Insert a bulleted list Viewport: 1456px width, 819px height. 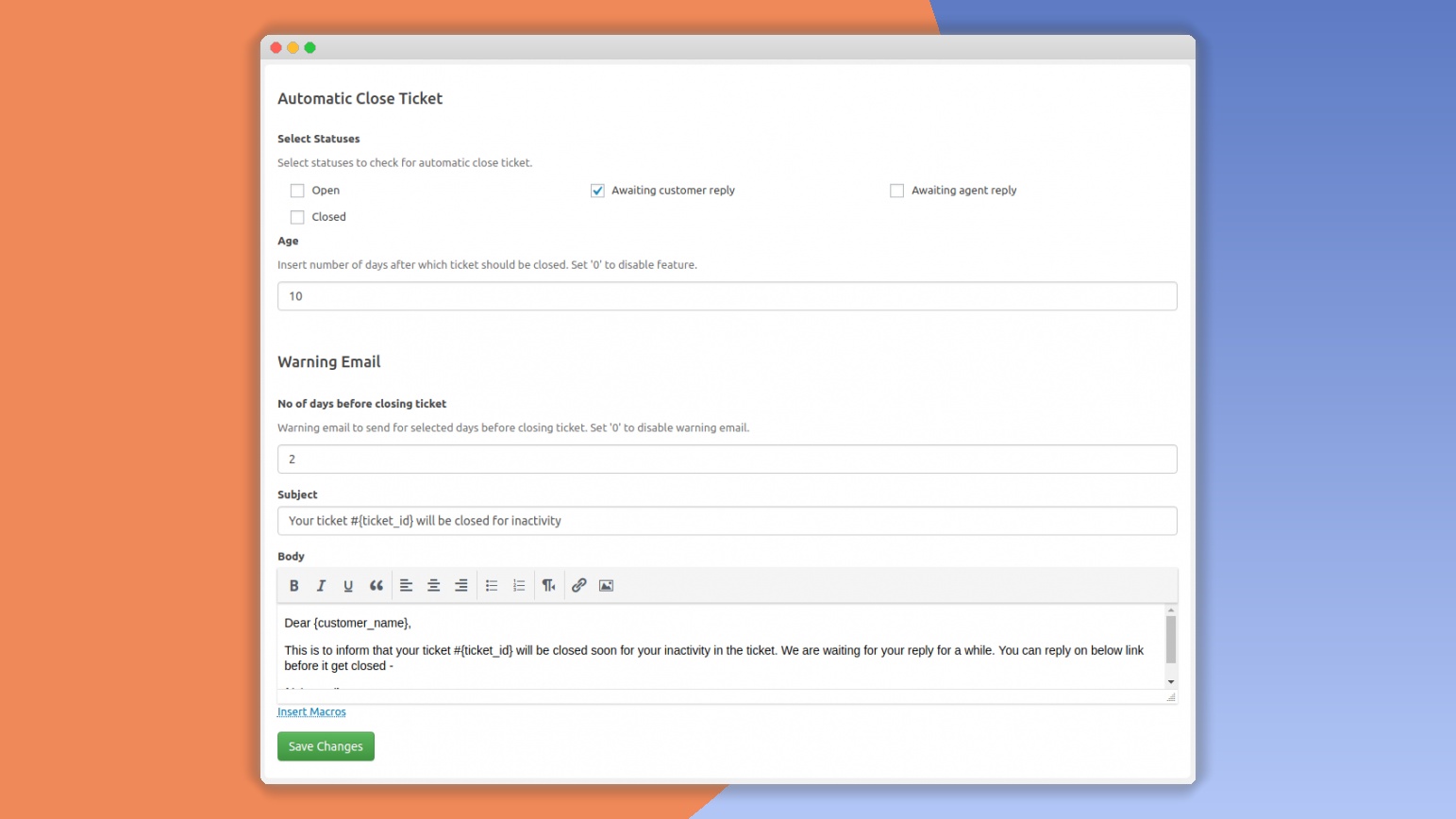pyautogui.click(x=492, y=586)
